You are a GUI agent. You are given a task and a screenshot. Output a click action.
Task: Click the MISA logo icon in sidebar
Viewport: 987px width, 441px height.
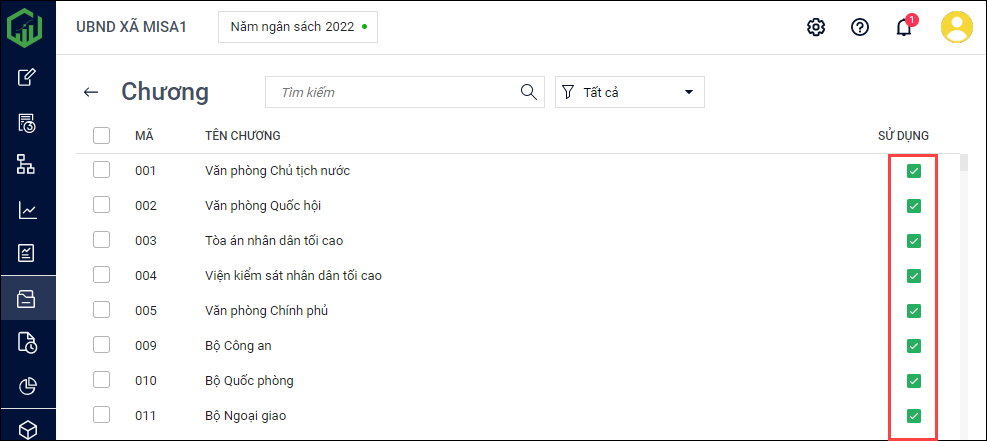27,27
